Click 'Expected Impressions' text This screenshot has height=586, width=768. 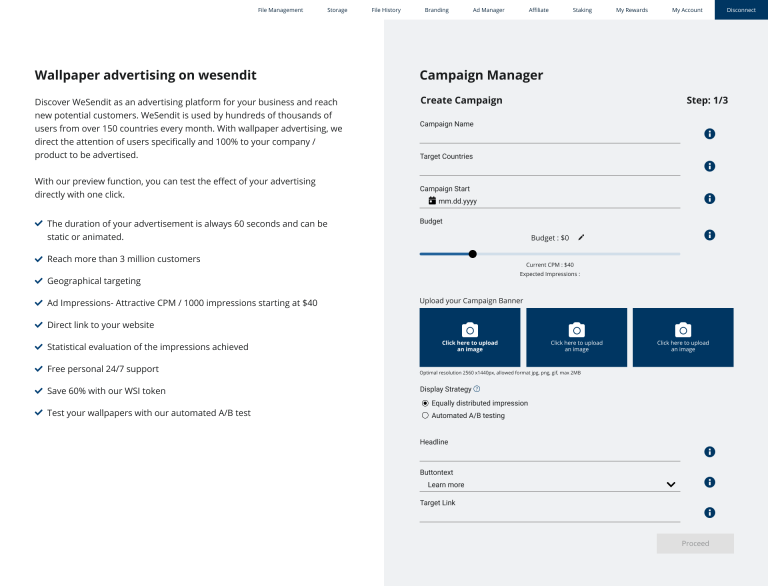(x=550, y=274)
